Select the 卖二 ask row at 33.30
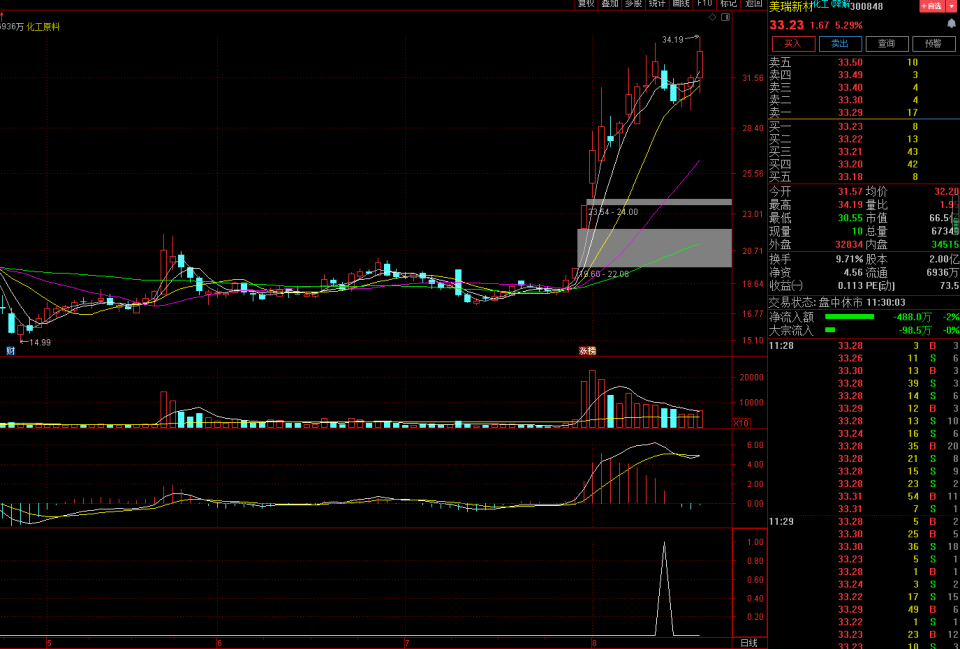Screen dimensions: 960x649 tap(864, 100)
